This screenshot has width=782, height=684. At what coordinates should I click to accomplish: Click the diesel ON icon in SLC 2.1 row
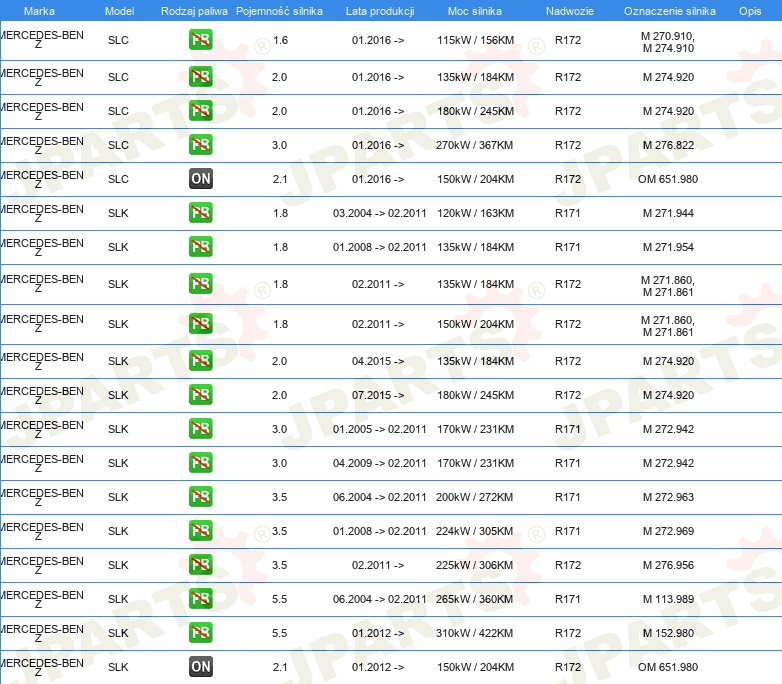tap(200, 179)
